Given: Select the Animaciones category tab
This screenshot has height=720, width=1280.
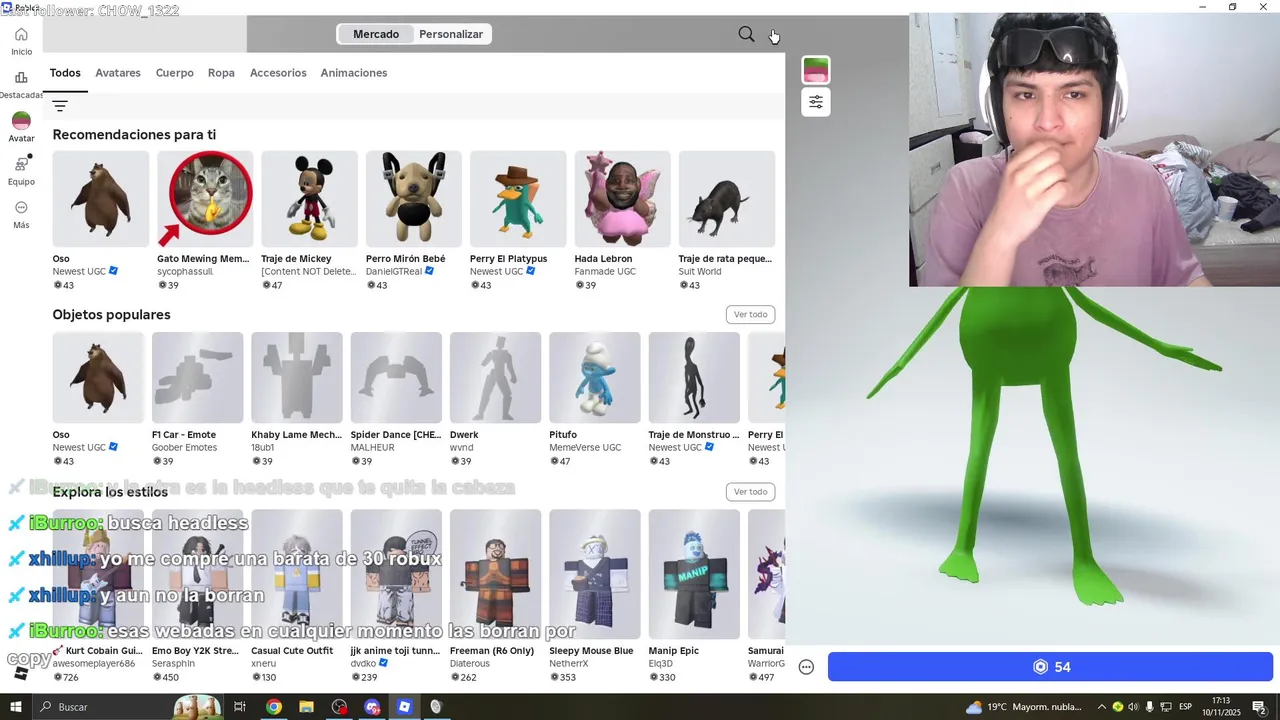Looking at the screenshot, I should [x=354, y=73].
